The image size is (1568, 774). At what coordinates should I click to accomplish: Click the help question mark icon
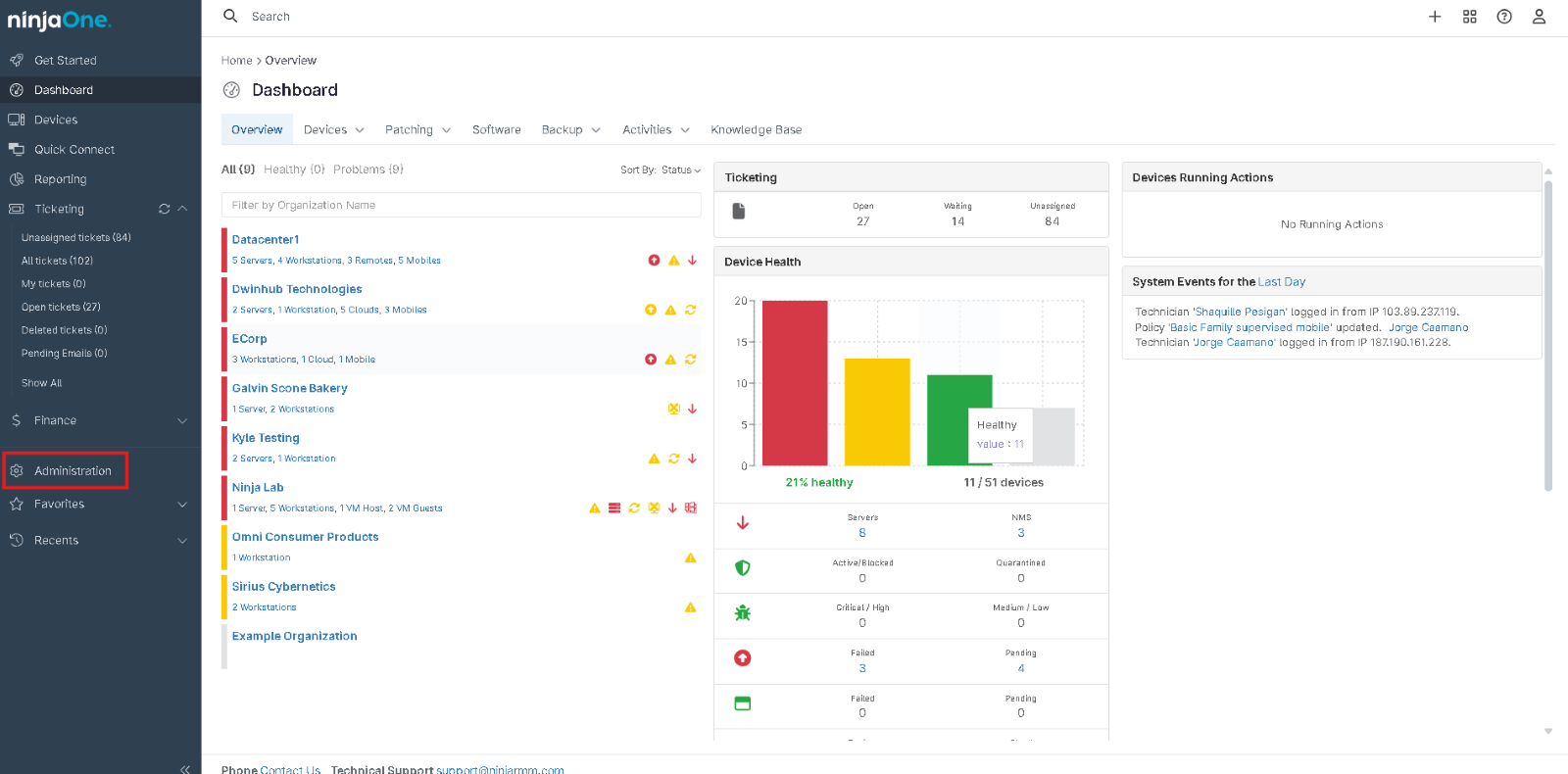1504,17
